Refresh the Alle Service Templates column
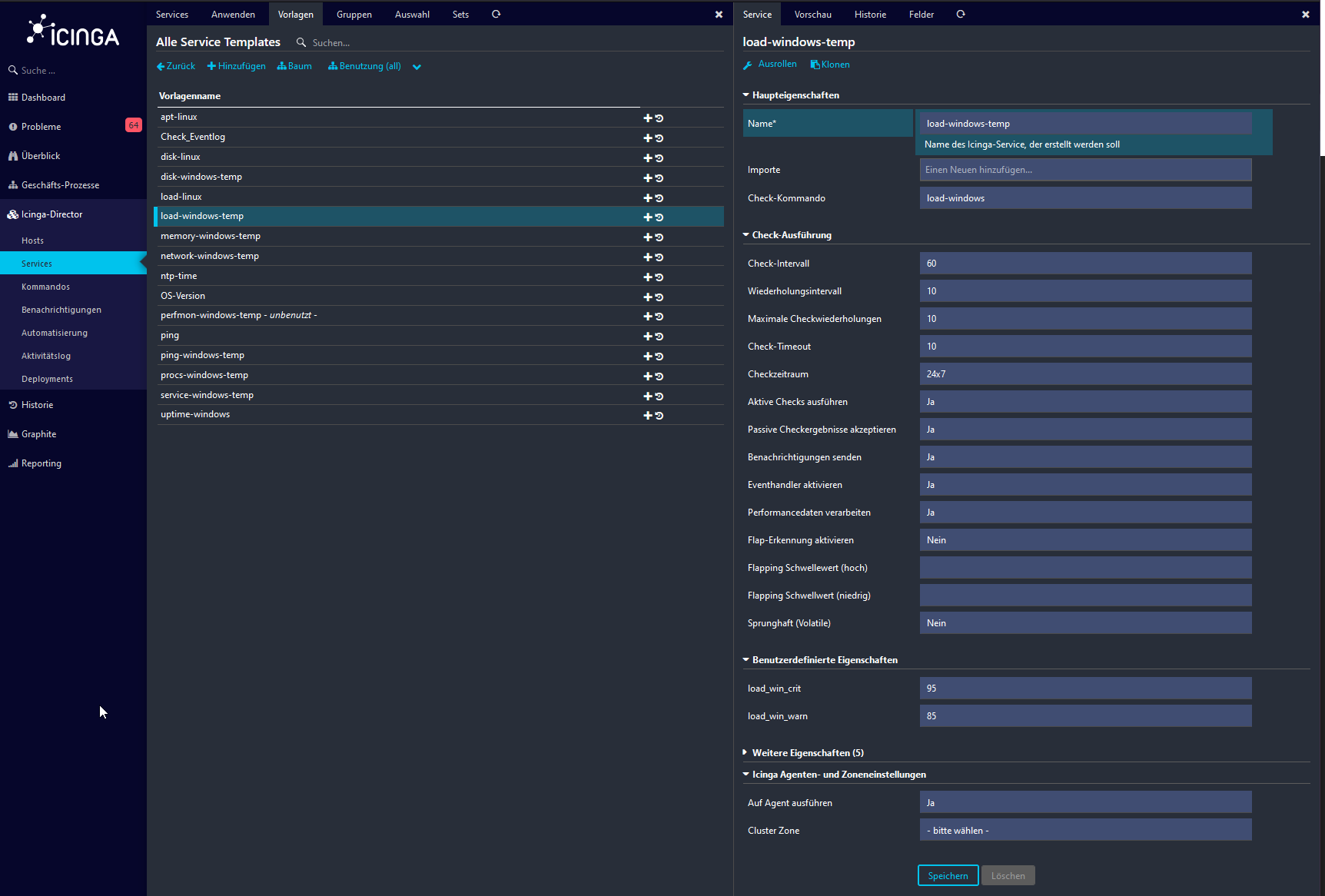Screen dimensions: 1325x896 click(x=496, y=14)
